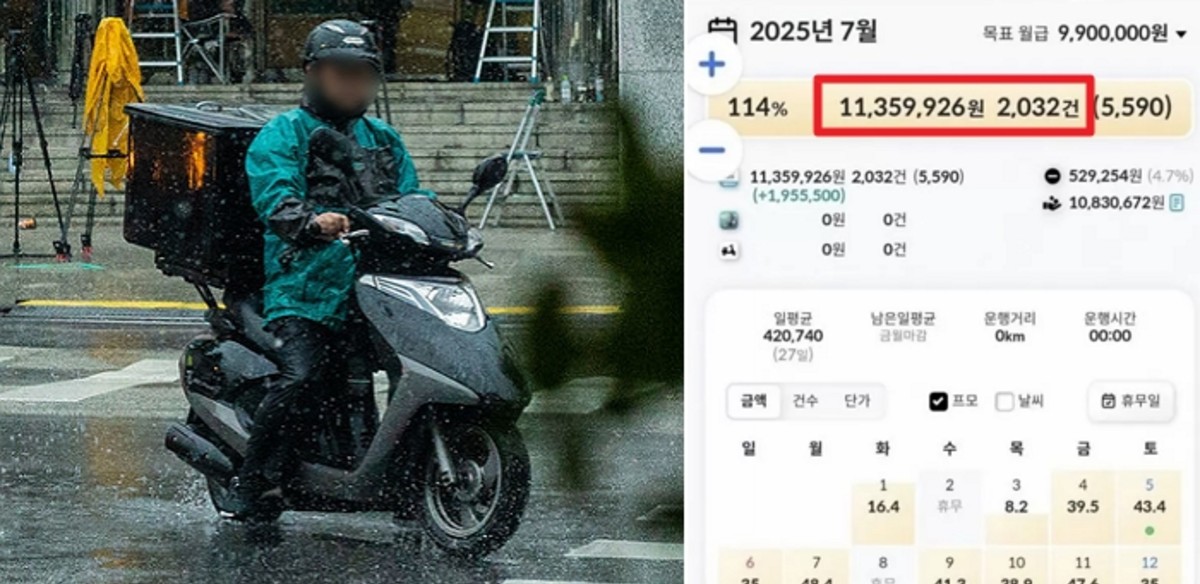Click the 114% goal progress bar
This screenshot has height=584, width=1200.
[951, 107]
